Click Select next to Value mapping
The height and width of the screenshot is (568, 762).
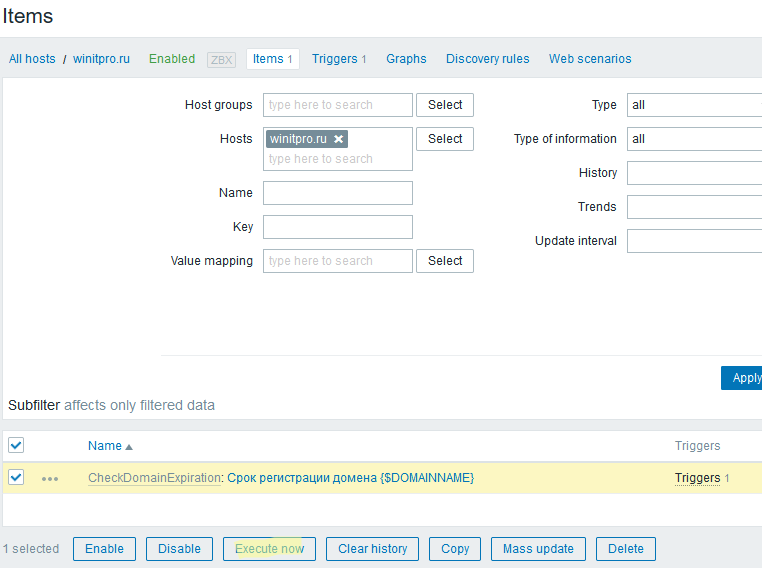coord(445,261)
